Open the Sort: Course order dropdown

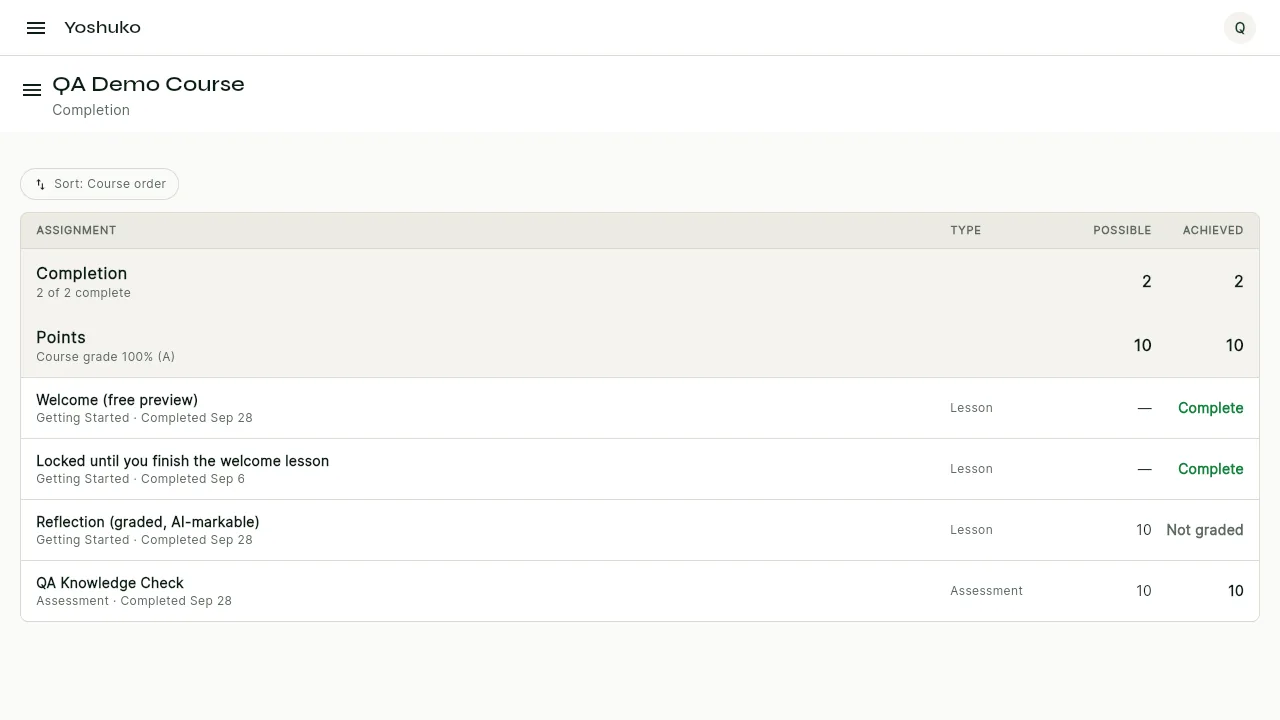coord(99,184)
